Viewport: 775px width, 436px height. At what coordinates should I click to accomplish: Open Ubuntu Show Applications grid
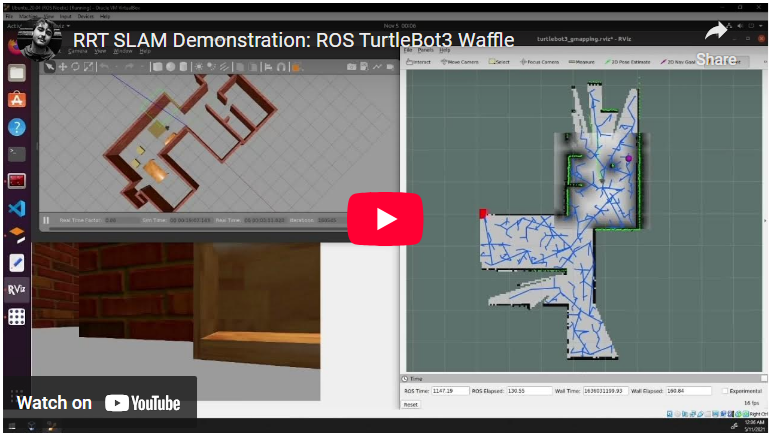[x=16, y=316]
